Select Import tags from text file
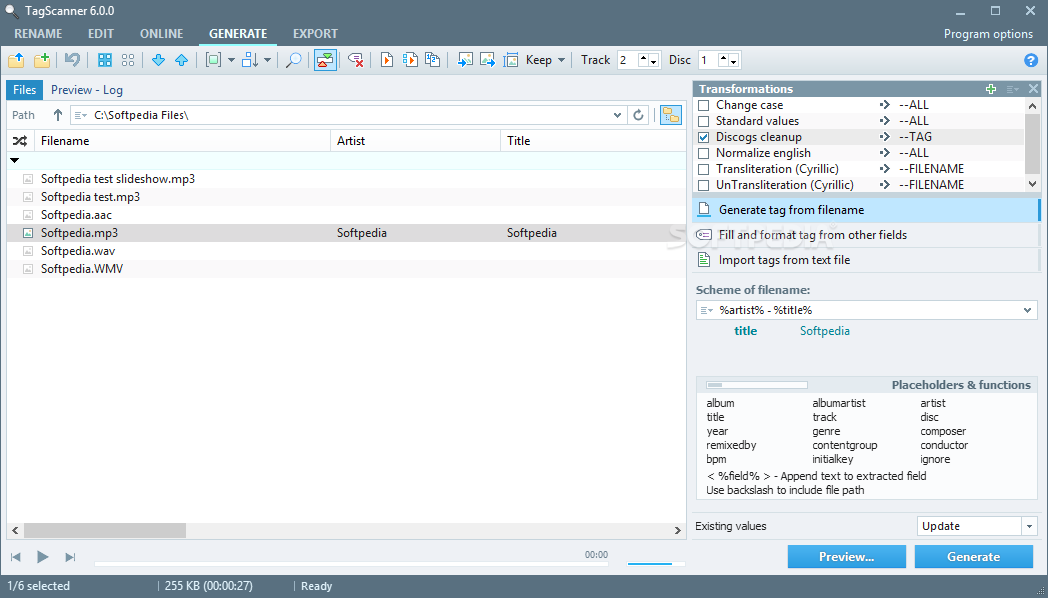This screenshot has width=1048, height=598. (866, 260)
